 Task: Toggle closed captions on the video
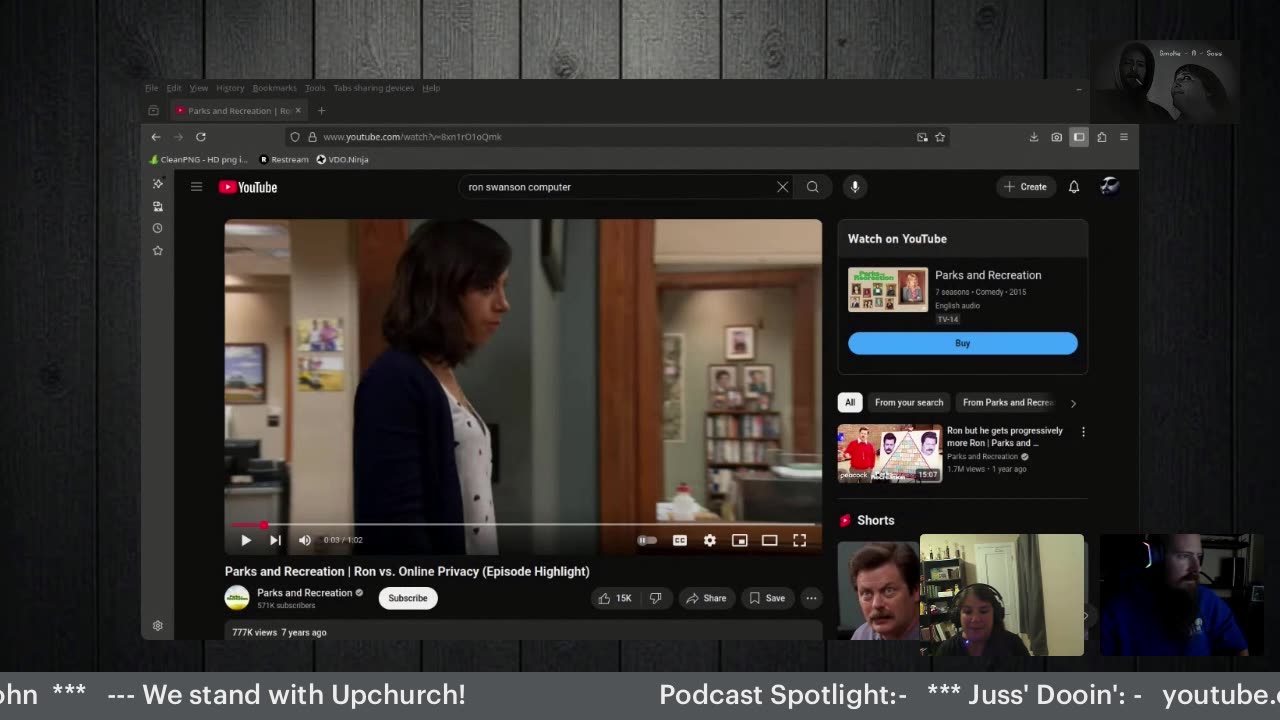[x=680, y=540]
